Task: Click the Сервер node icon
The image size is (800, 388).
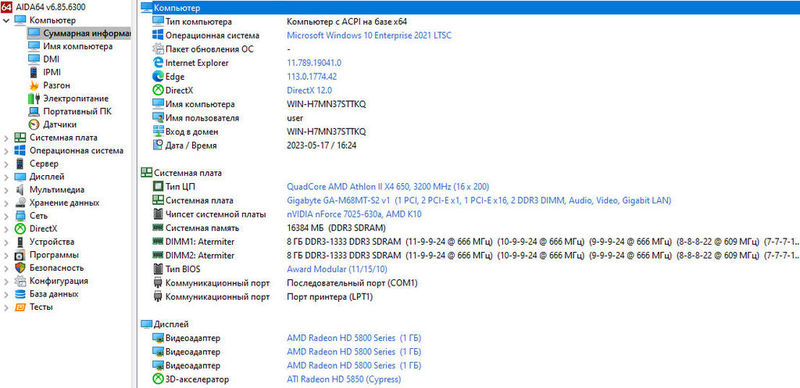Action: point(20,164)
